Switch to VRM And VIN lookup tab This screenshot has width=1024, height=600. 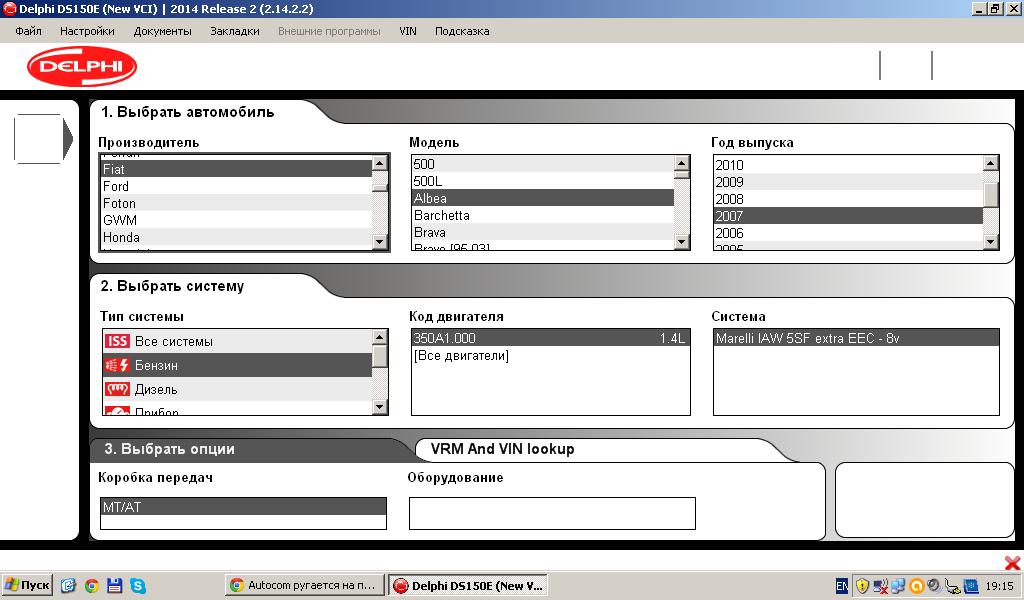[x=502, y=449]
